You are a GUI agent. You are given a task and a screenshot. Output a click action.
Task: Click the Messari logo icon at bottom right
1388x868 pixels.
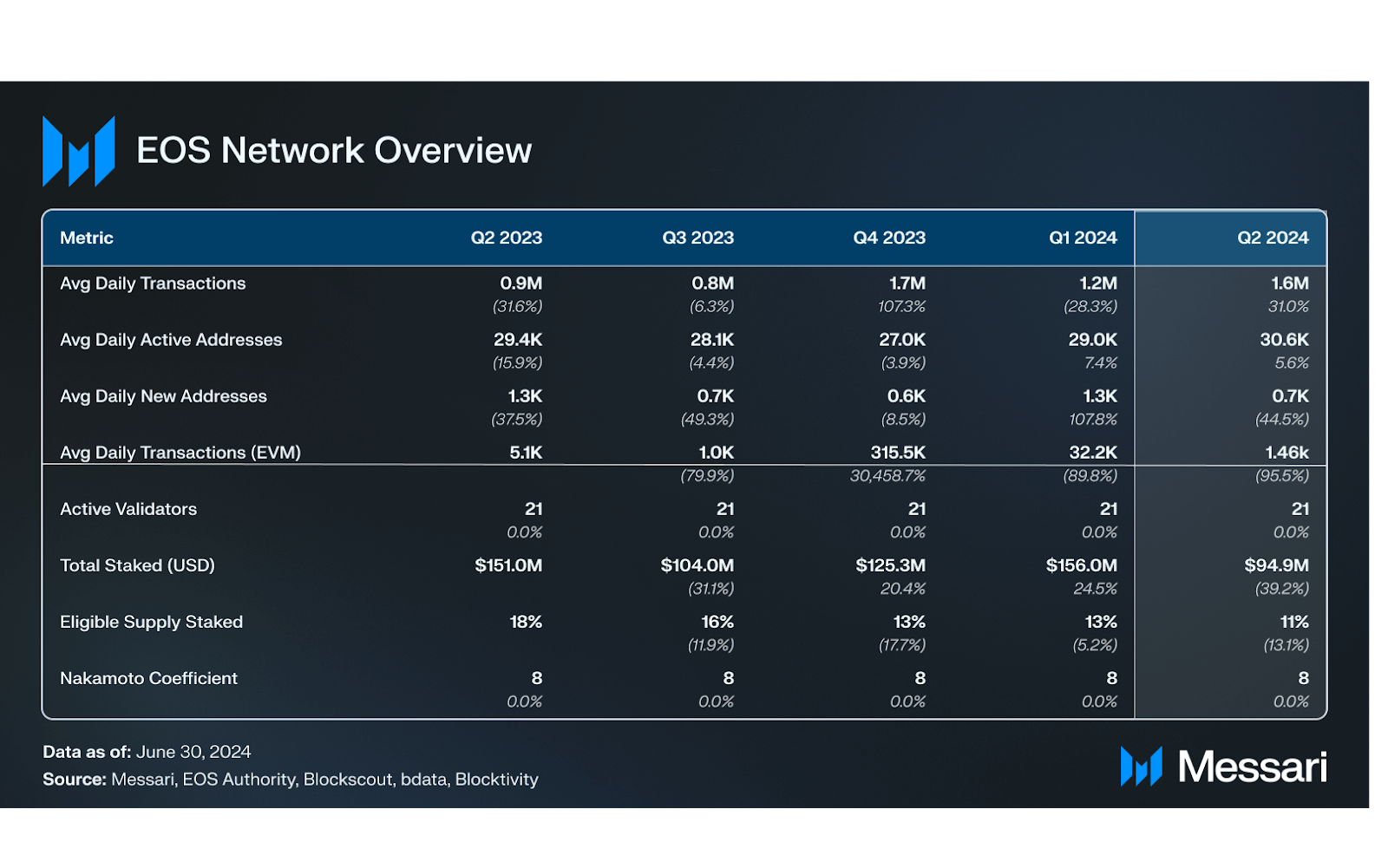click(1141, 767)
